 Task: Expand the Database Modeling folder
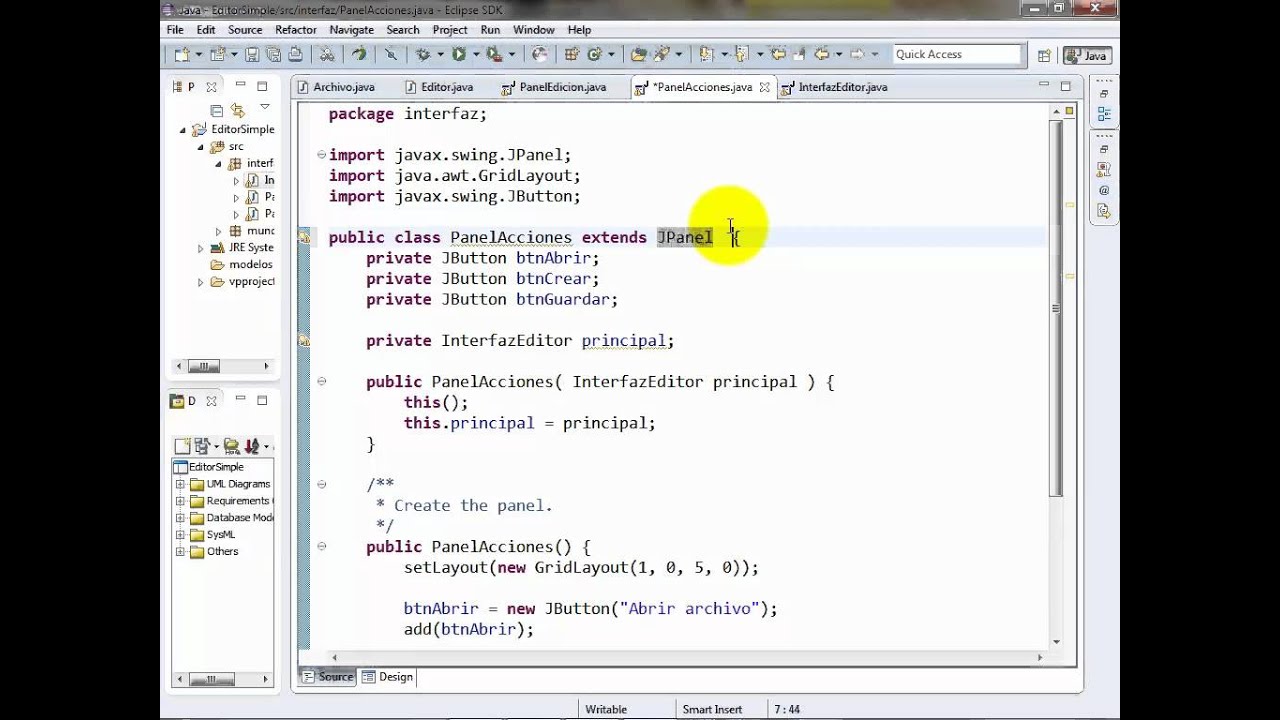[x=181, y=518]
